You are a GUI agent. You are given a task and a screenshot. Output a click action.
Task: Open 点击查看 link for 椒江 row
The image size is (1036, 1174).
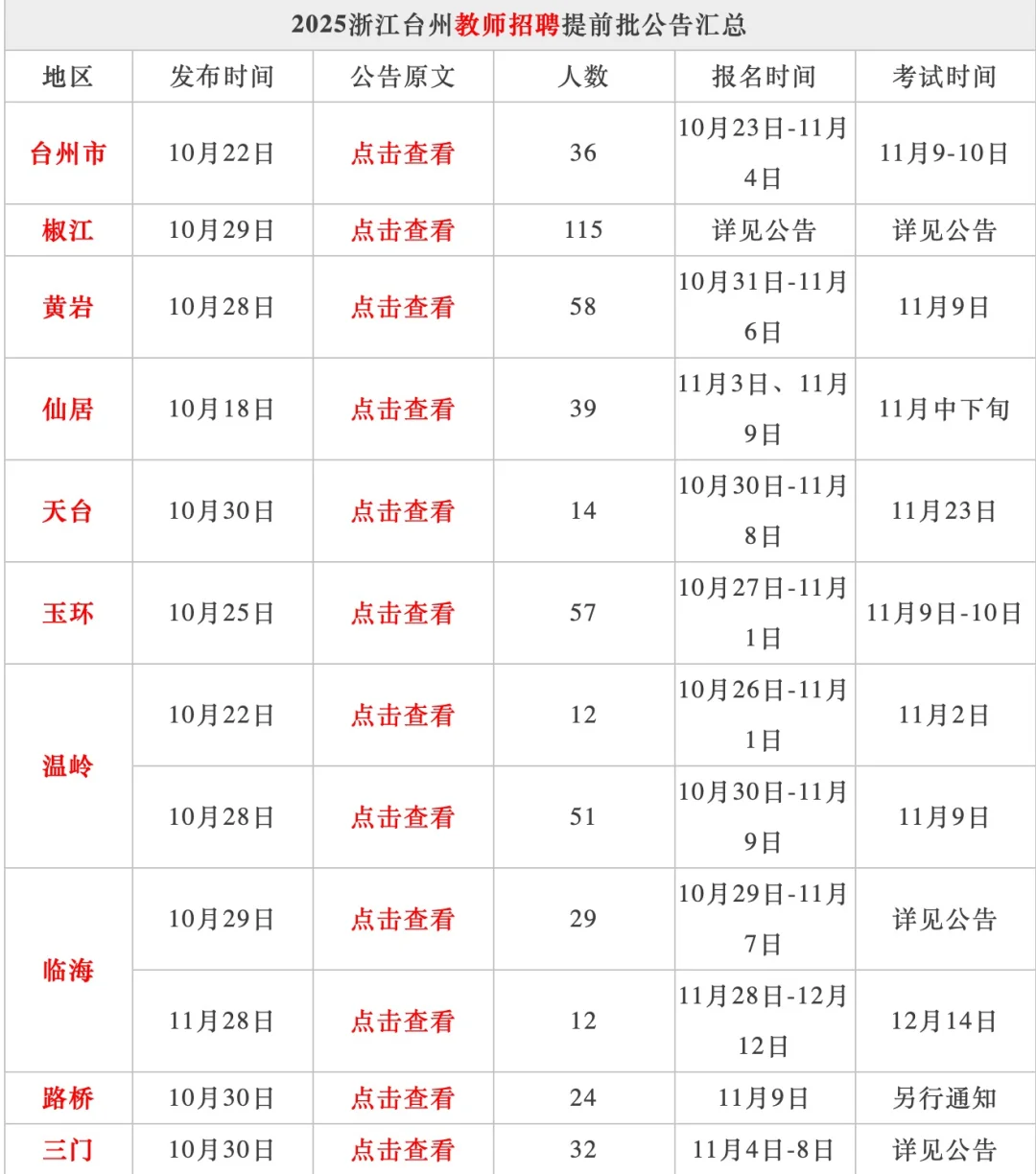pyautogui.click(x=403, y=230)
